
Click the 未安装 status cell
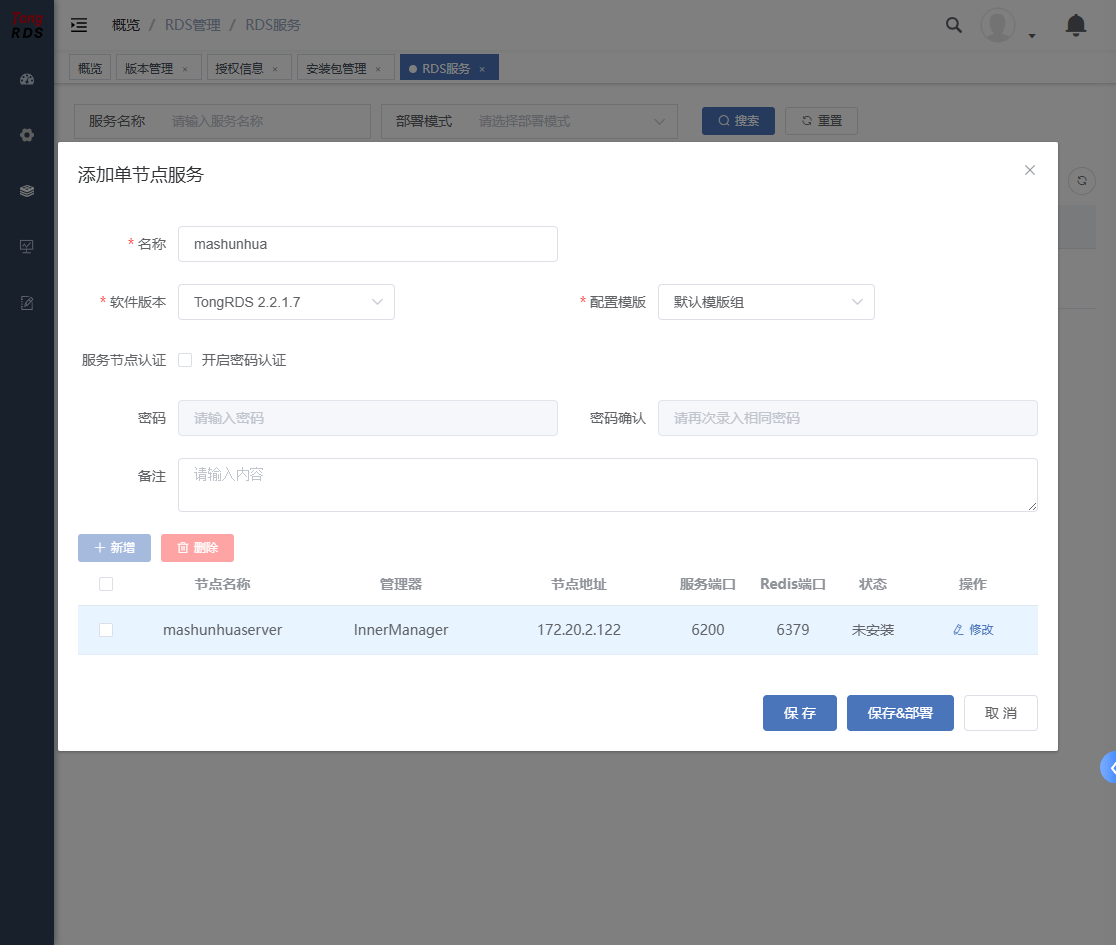pos(873,630)
